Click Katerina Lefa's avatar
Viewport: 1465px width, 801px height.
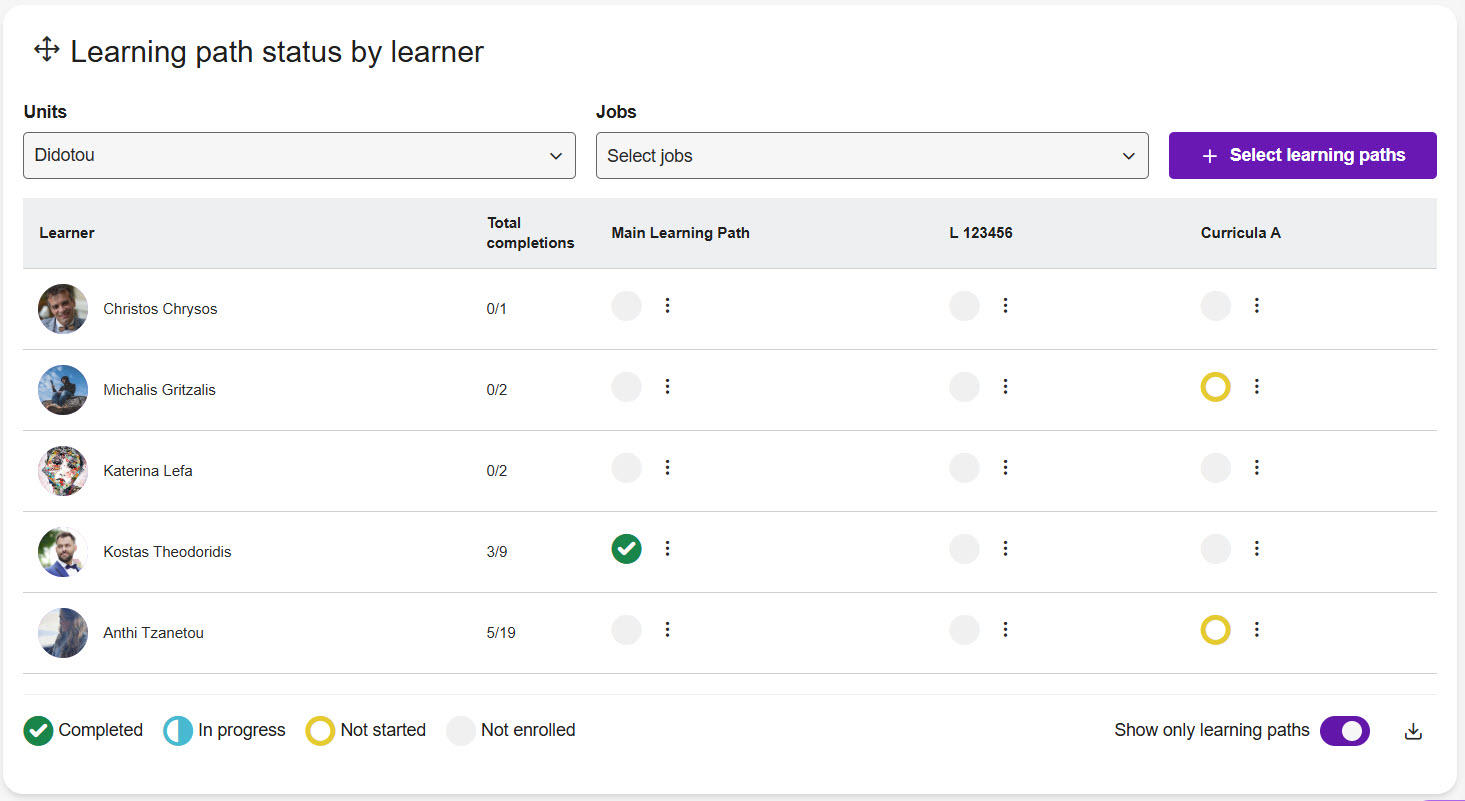(63, 471)
